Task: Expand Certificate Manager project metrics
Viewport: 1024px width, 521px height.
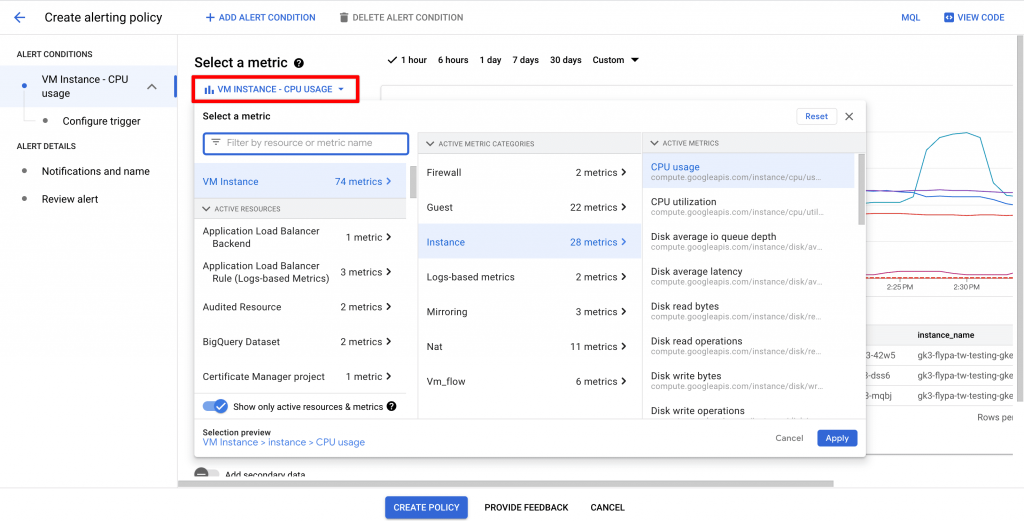Action: (300, 377)
